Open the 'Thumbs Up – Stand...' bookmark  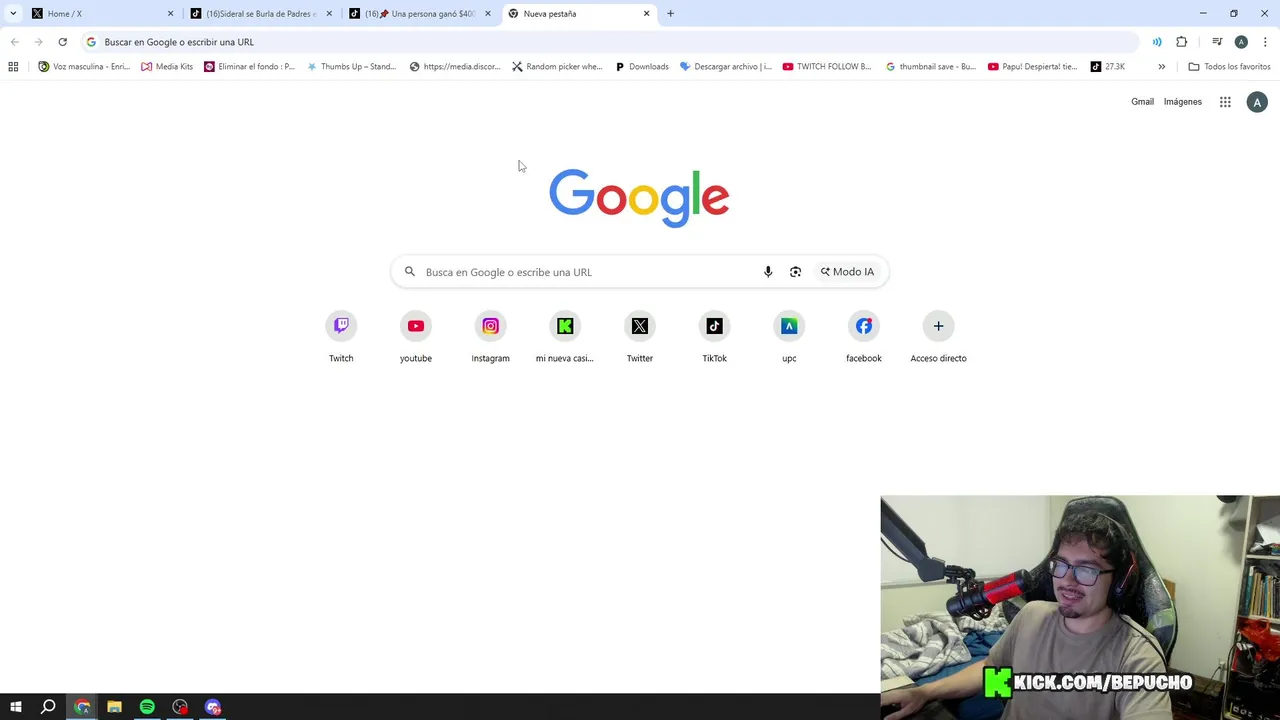[x=352, y=67]
